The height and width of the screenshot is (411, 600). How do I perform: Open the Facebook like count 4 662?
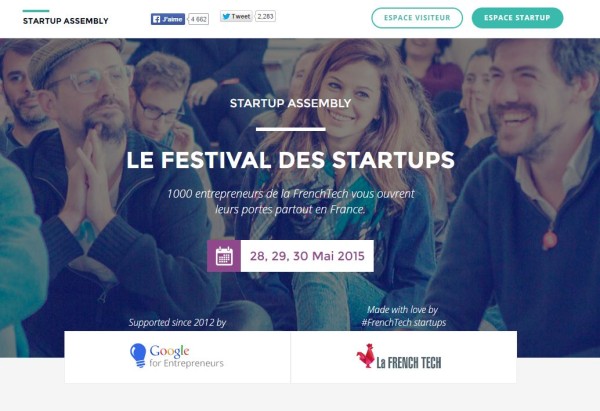[x=199, y=19]
